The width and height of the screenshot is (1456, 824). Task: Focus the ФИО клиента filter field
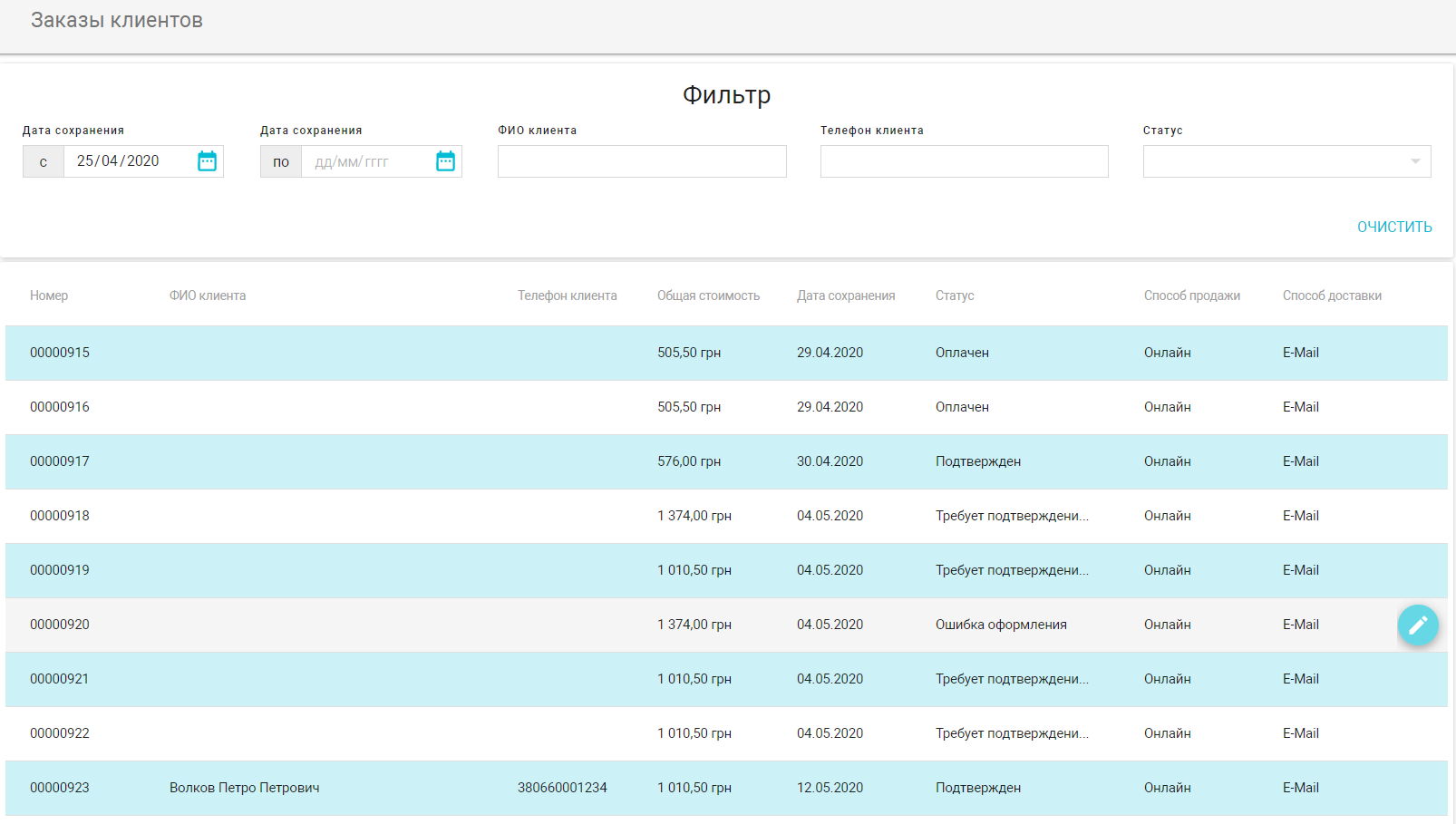pyautogui.click(x=642, y=161)
